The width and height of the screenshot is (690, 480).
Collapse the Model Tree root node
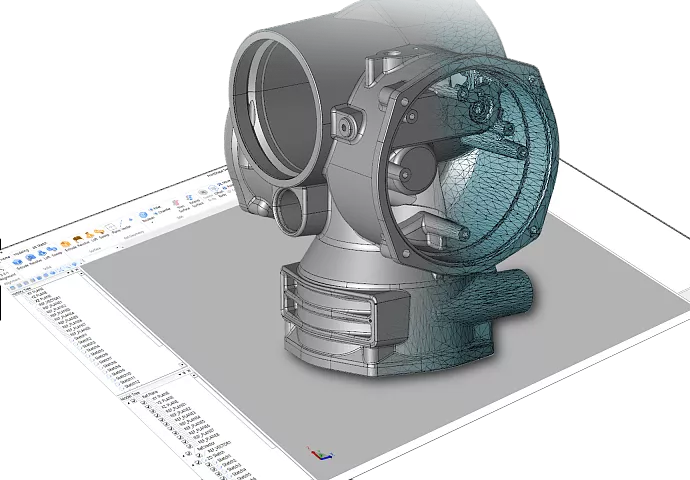[x=128, y=403]
